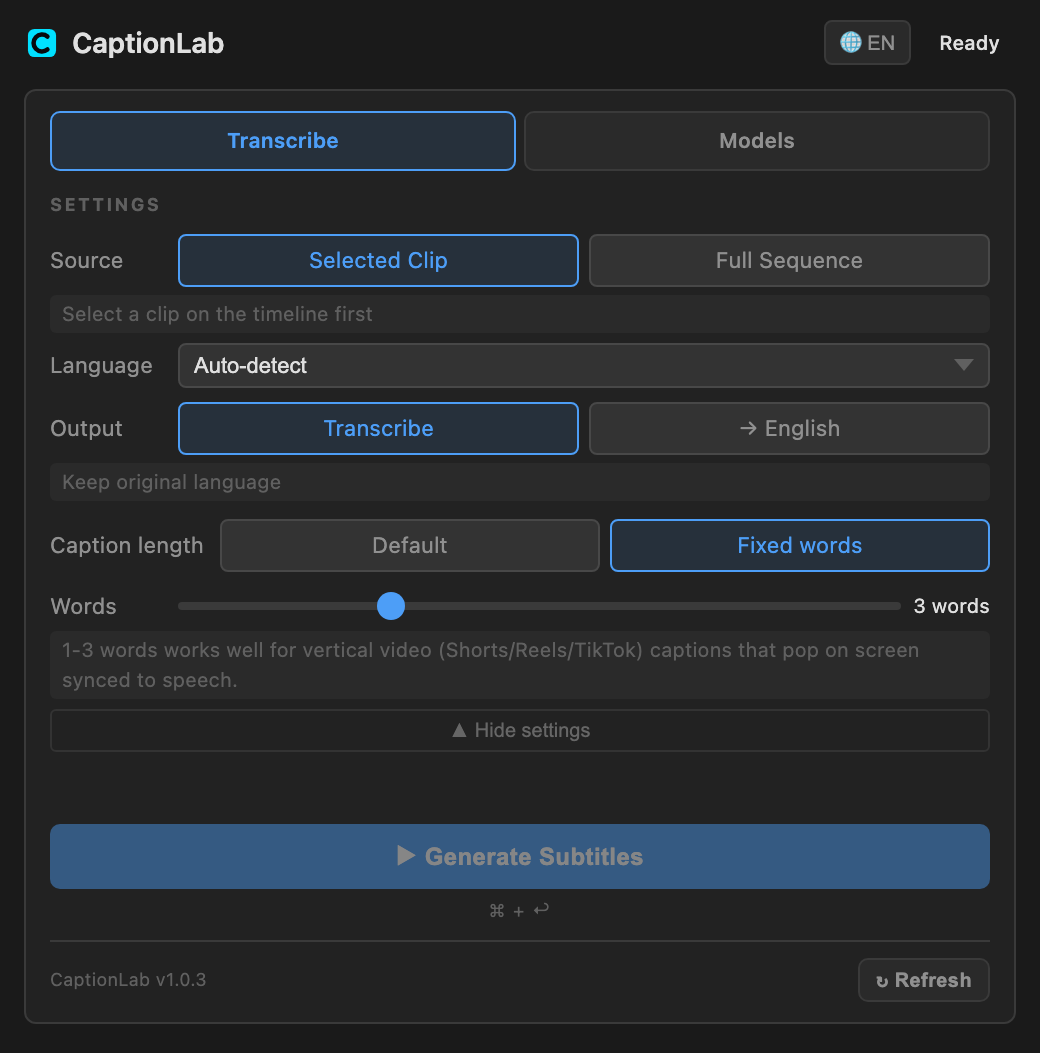This screenshot has height=1053, width=1040.
Task: Open the EN language switcher
Action: tap(867, 43)
